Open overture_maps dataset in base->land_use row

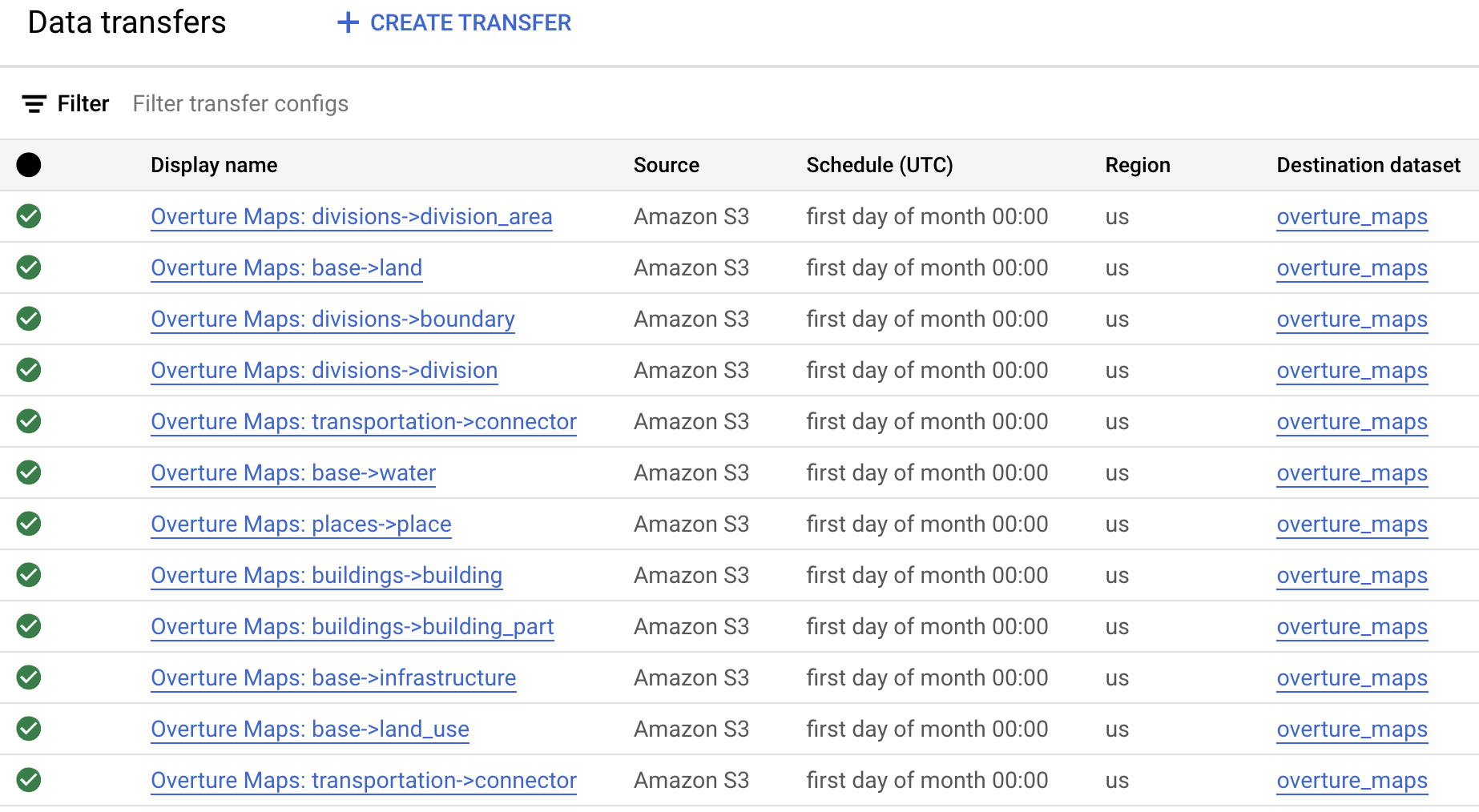1352,730
